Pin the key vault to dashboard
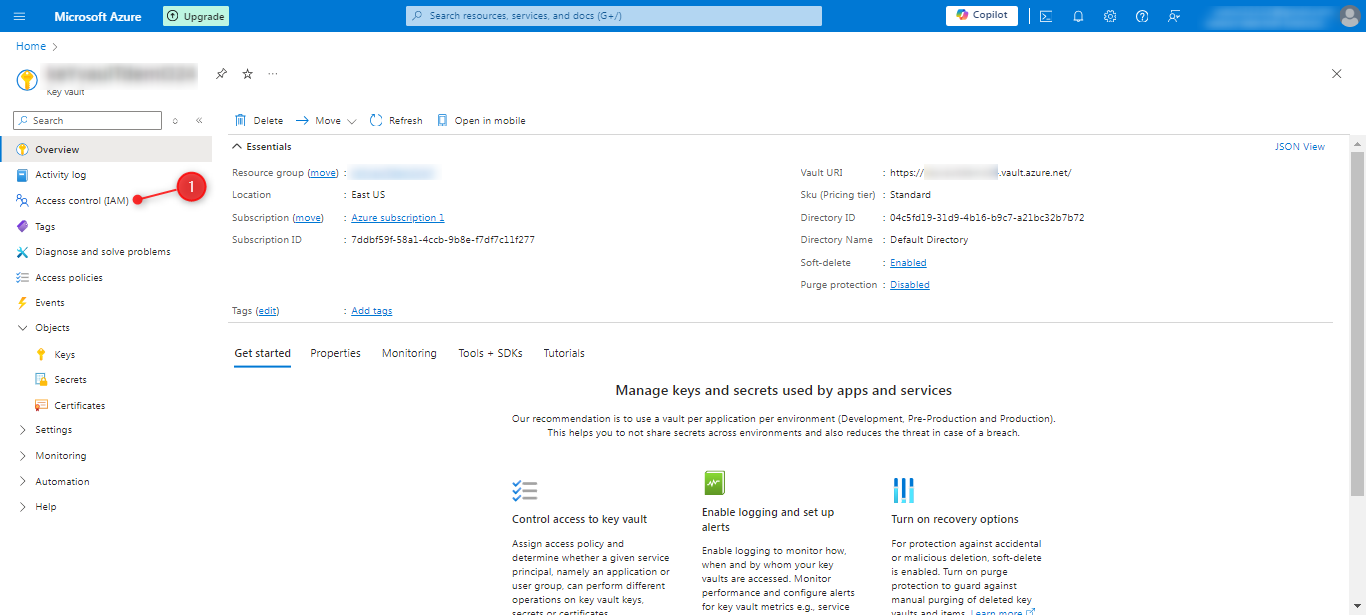Viewport: 1366px width, 615px height. (222, 74)
